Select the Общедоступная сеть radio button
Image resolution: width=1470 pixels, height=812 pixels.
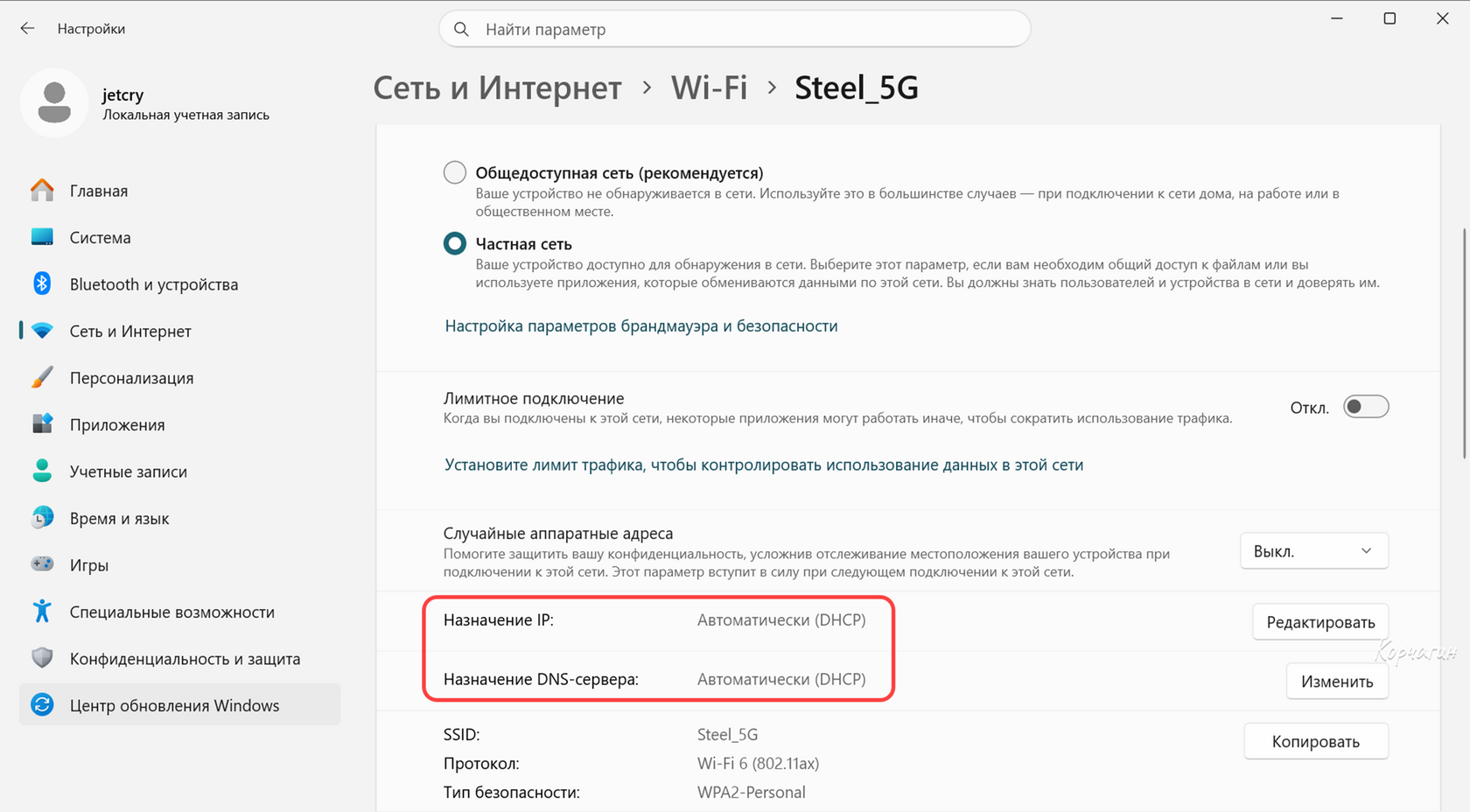coord(455,172)
